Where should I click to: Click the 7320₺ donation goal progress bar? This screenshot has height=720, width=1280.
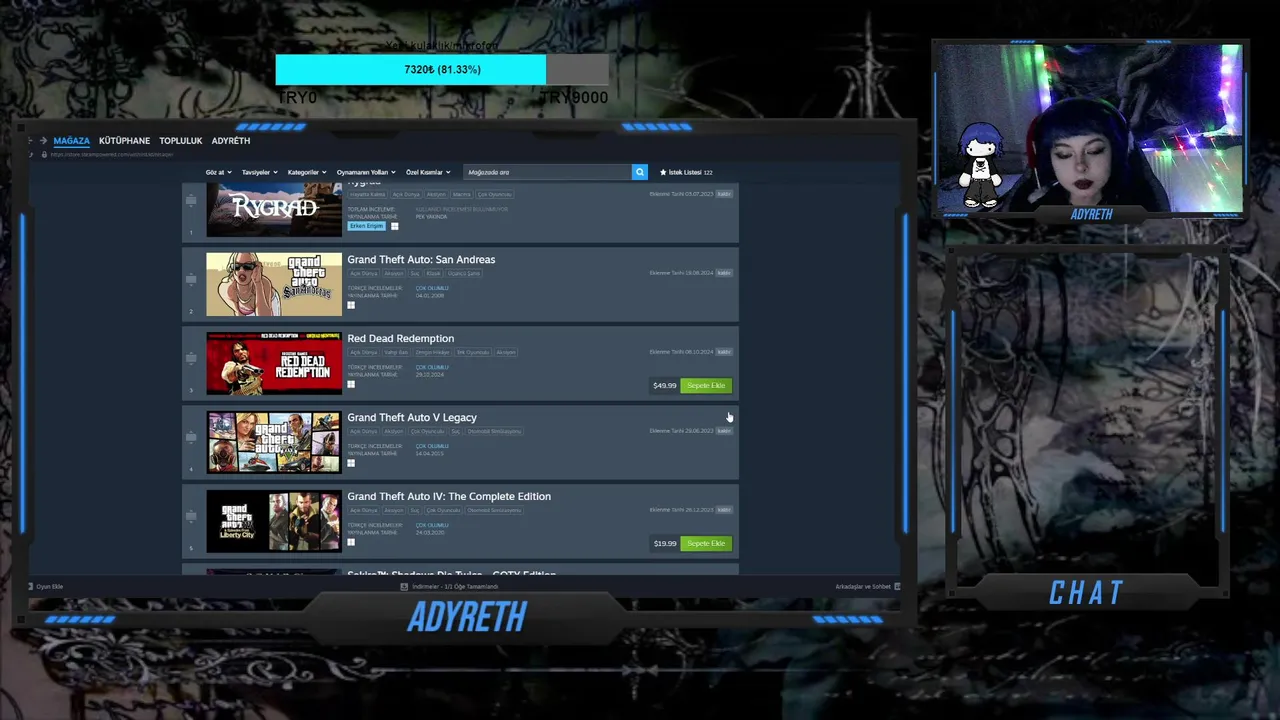pos(442,69)
